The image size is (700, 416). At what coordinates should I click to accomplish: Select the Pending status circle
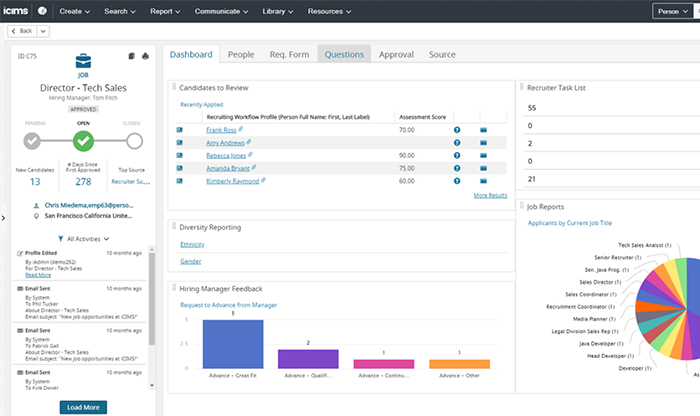(x=33, y=141)
